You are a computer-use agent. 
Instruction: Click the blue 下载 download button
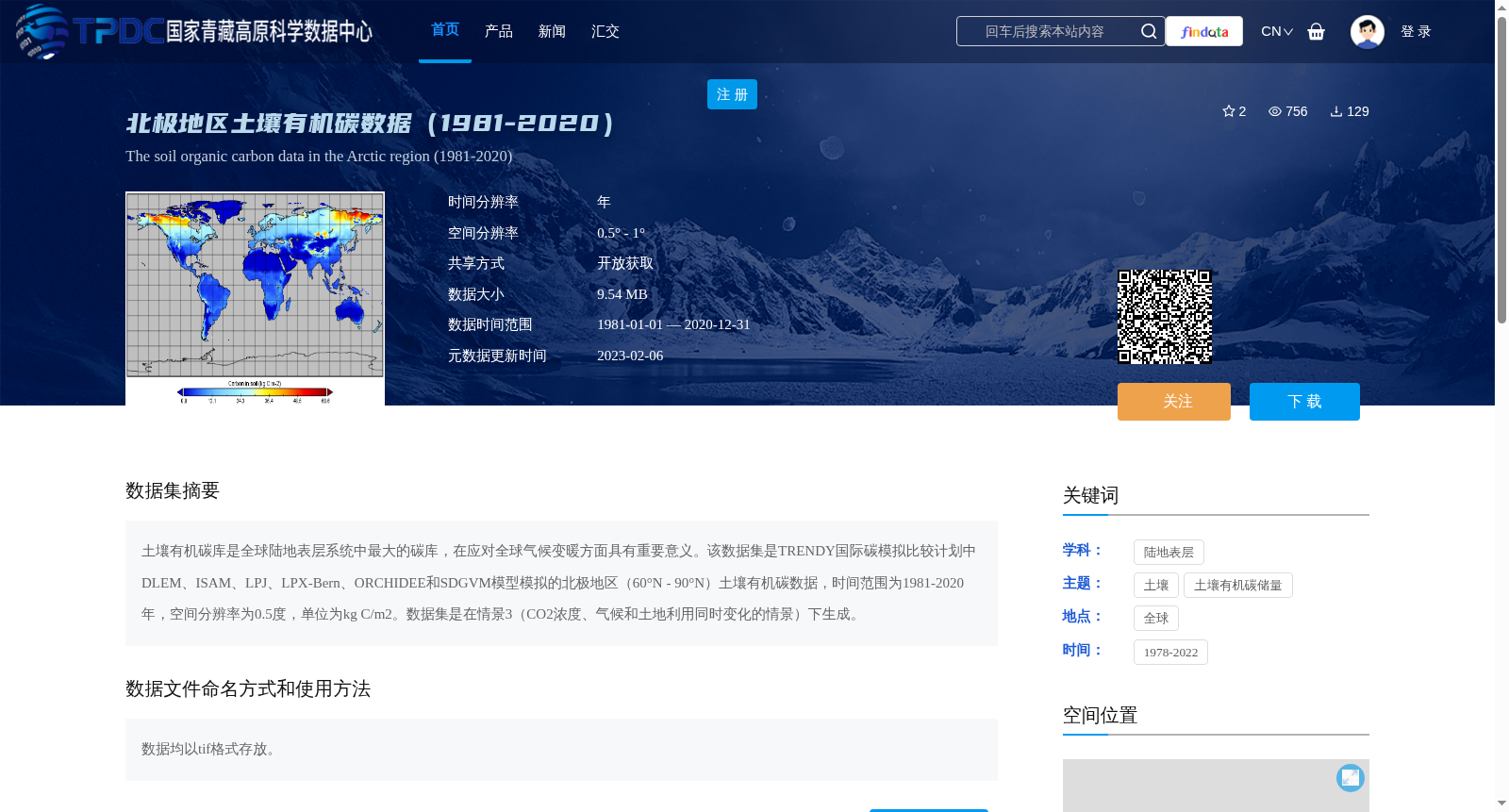(x=1304, y=402)
